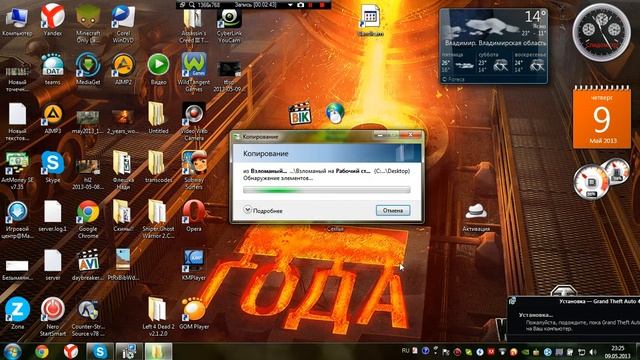
Task: Open Google Chrome desktop shortcut
Action: tap(88, 212)
